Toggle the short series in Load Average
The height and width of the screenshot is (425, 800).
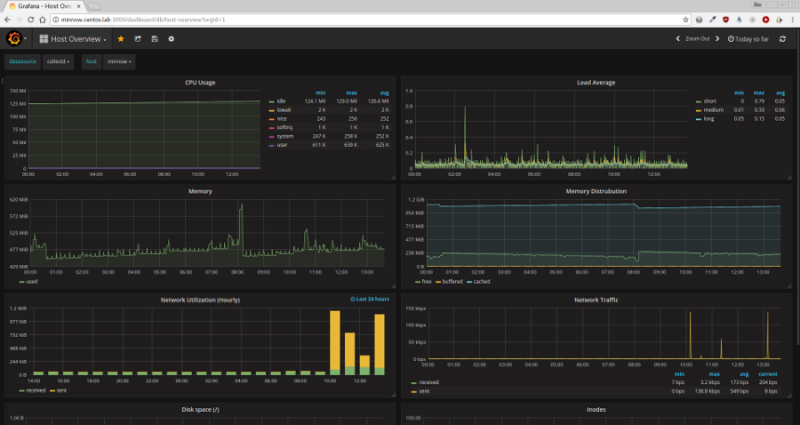[709, 101]
